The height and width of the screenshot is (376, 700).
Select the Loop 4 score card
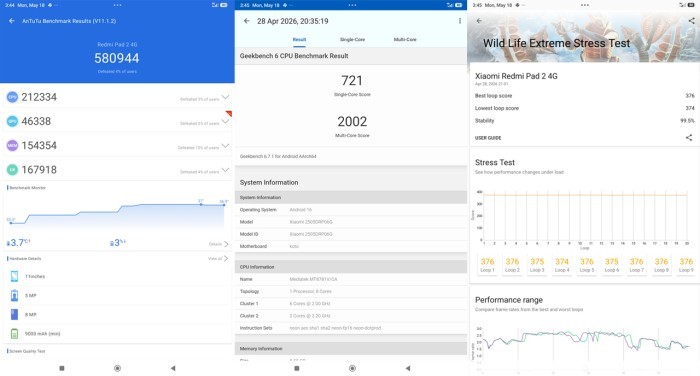[562, 264]
